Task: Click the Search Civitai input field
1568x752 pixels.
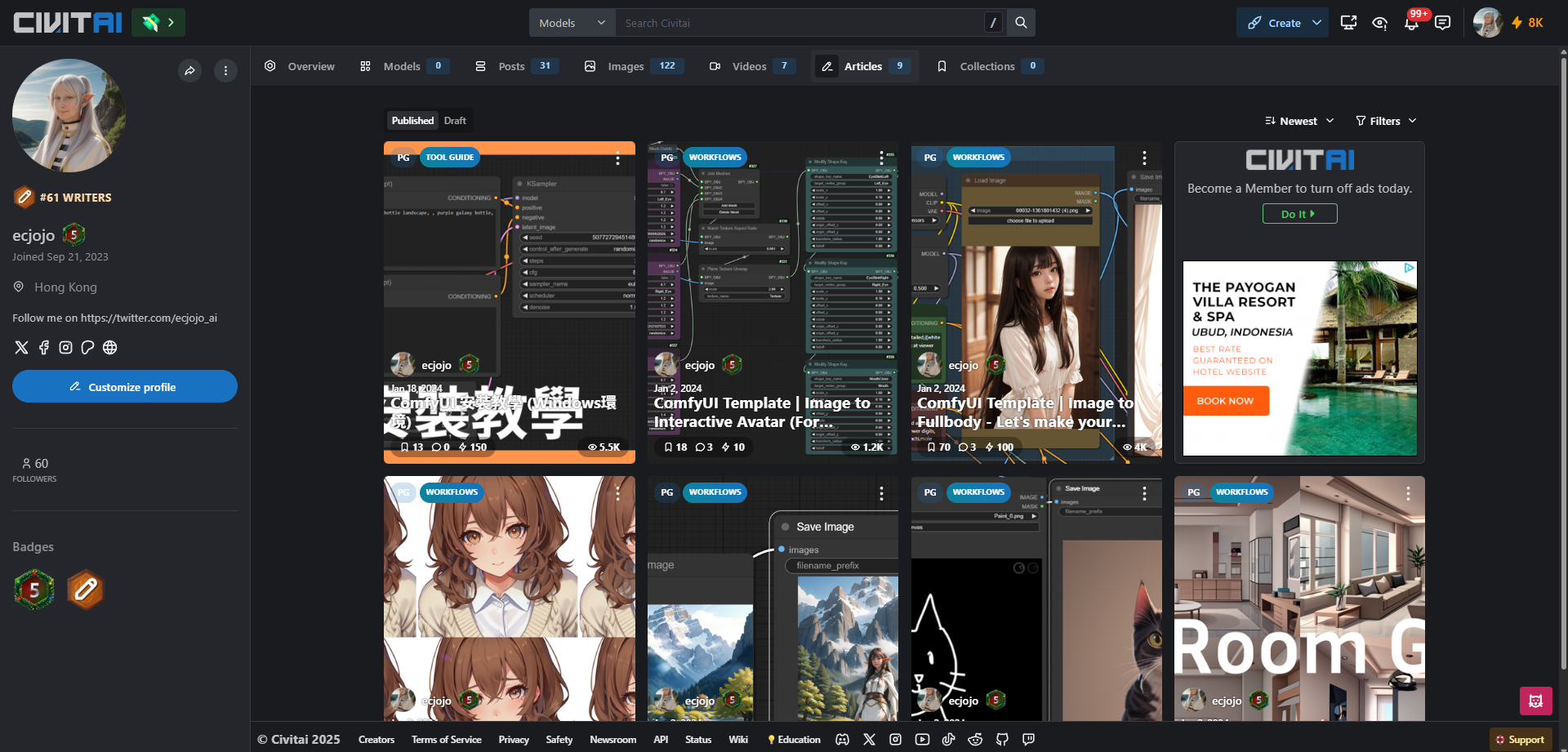Action: point(800,23)
